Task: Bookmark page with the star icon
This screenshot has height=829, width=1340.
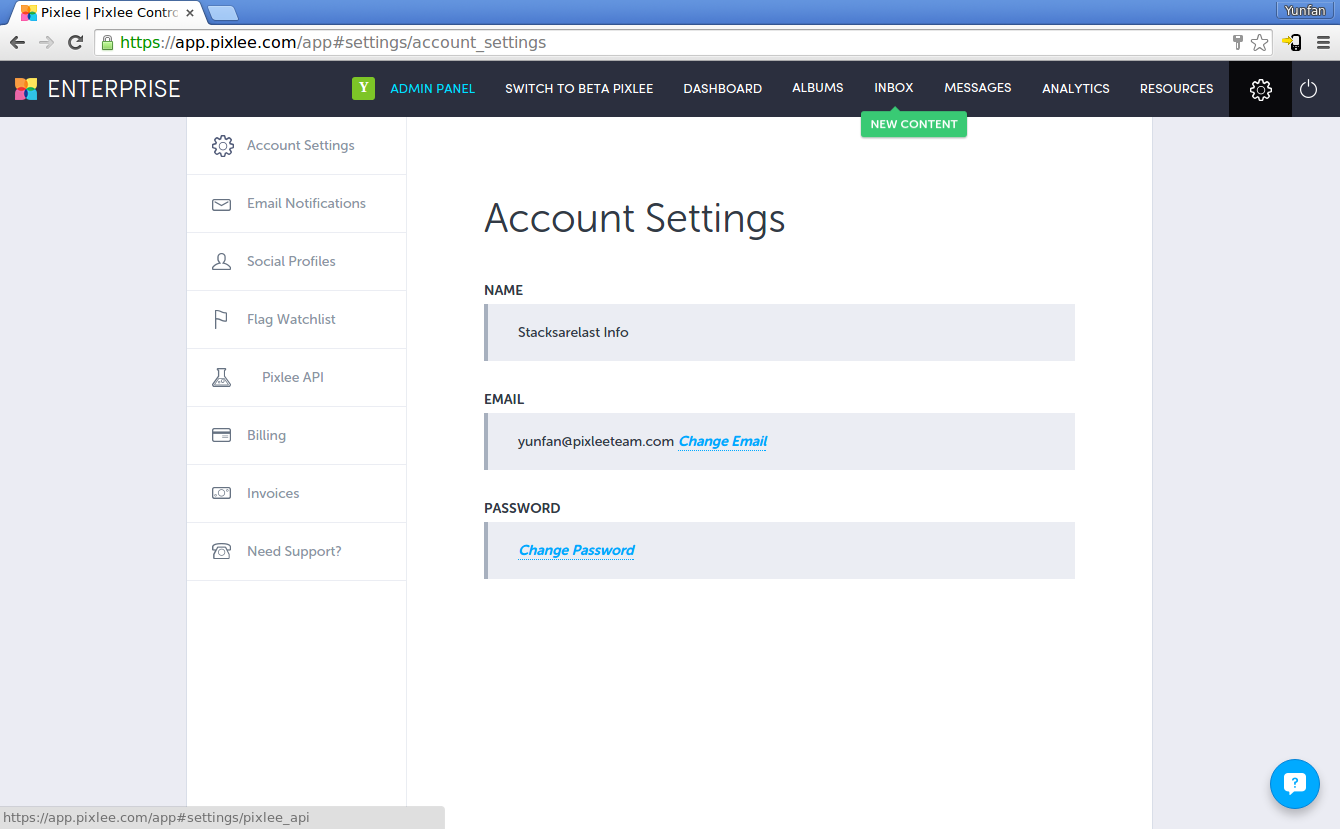Action: click(x=1260, y=42)
